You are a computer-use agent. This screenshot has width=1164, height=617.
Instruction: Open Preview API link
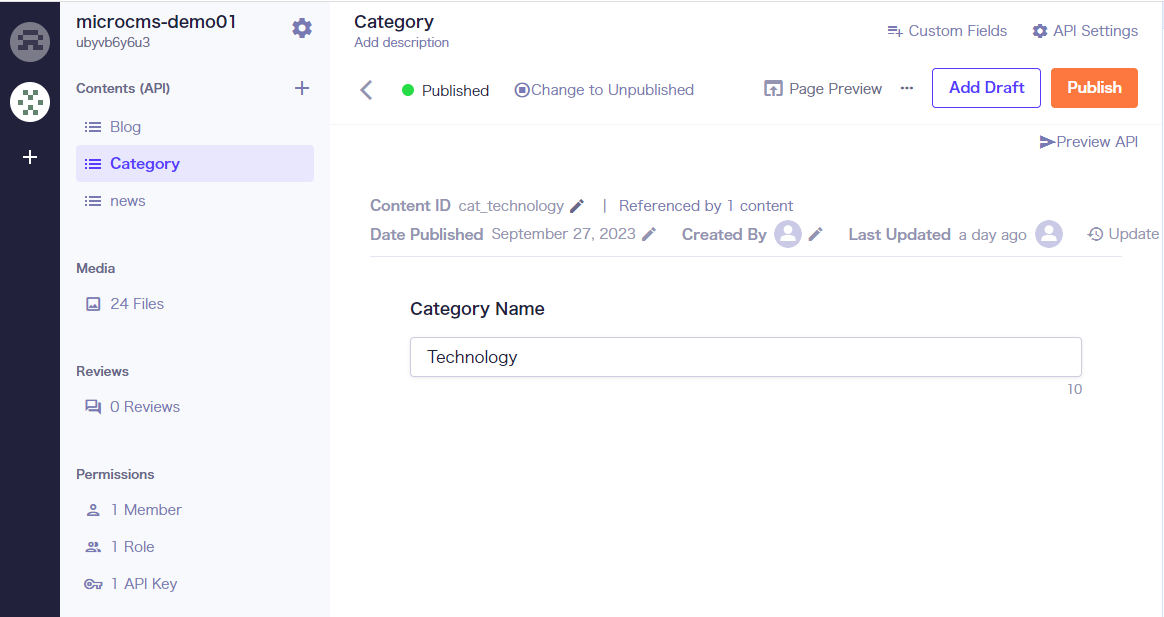[x=1089, y=142]
